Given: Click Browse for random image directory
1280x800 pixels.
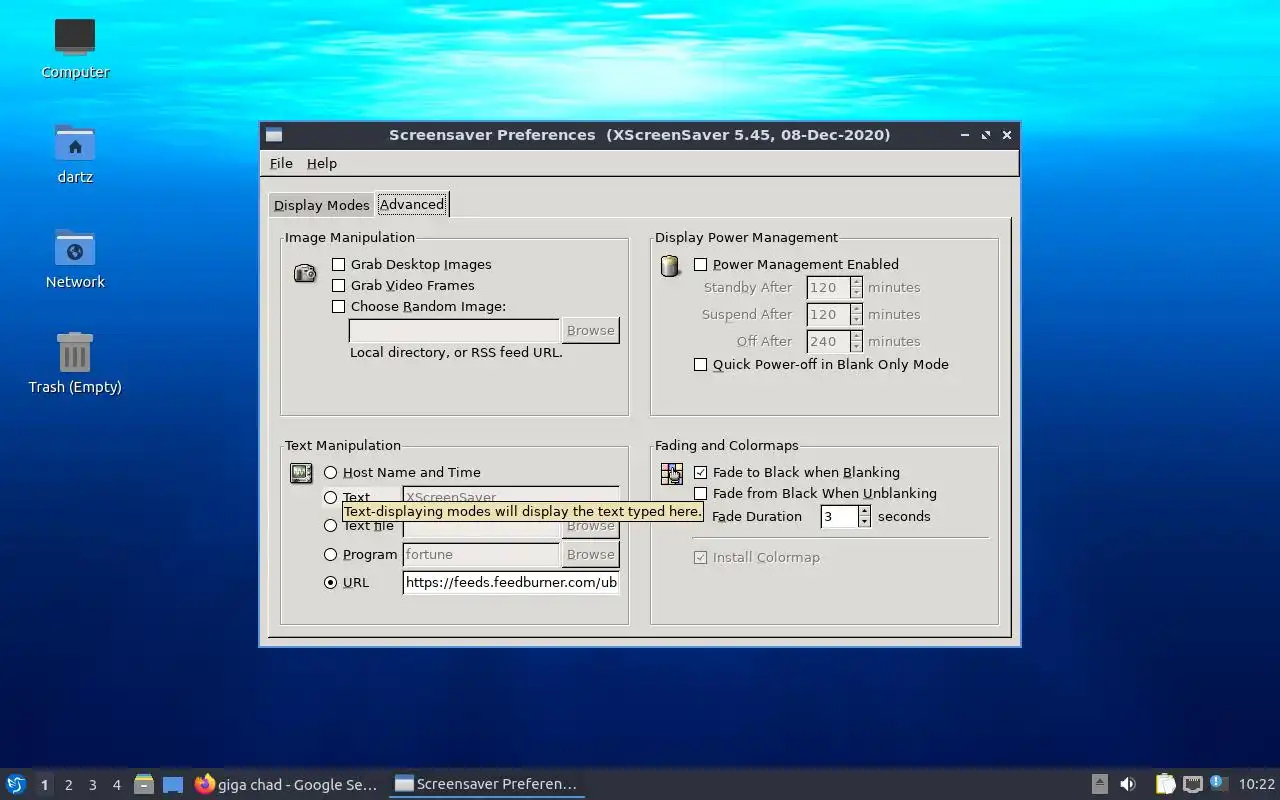Looking at the screenshot, I should 590,331.
